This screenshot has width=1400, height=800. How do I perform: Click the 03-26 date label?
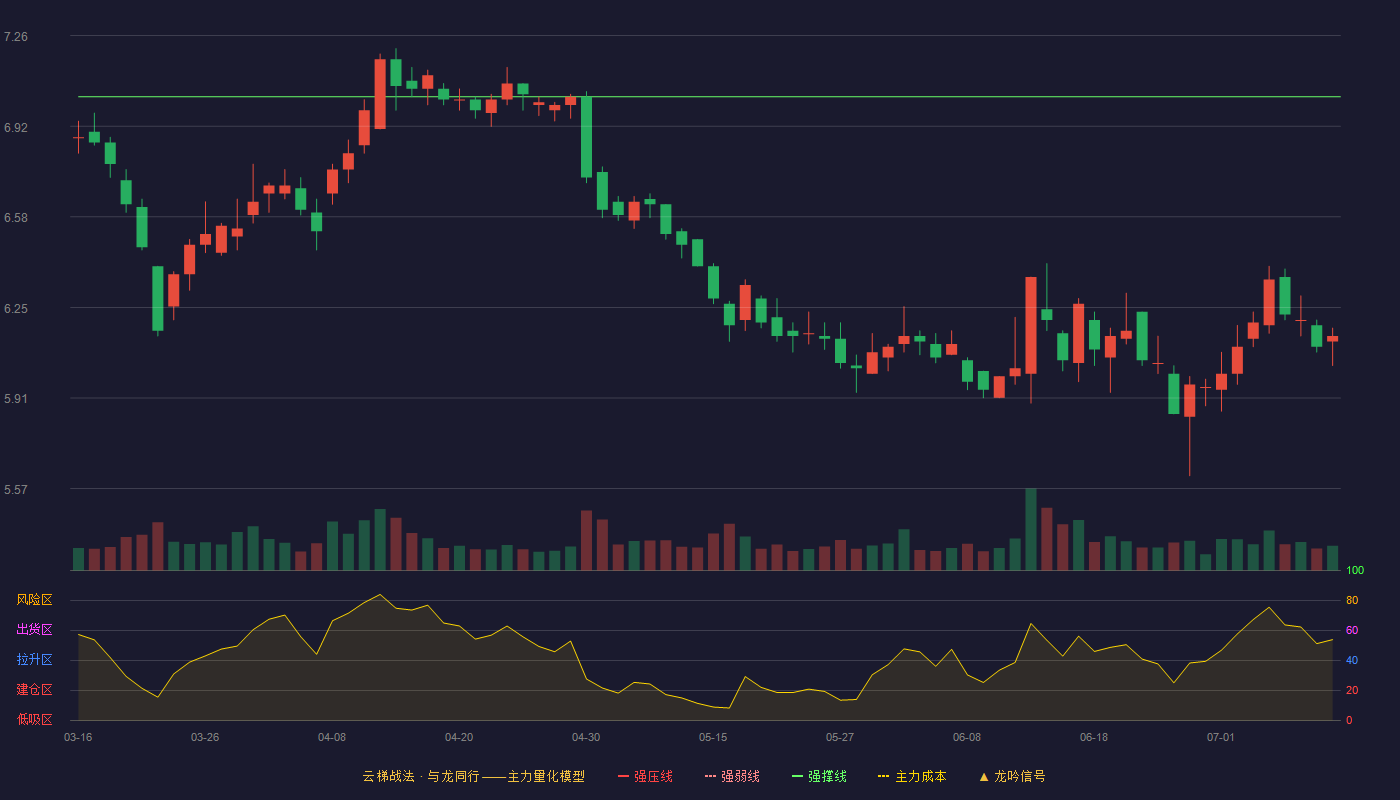(x=205, y=737)
